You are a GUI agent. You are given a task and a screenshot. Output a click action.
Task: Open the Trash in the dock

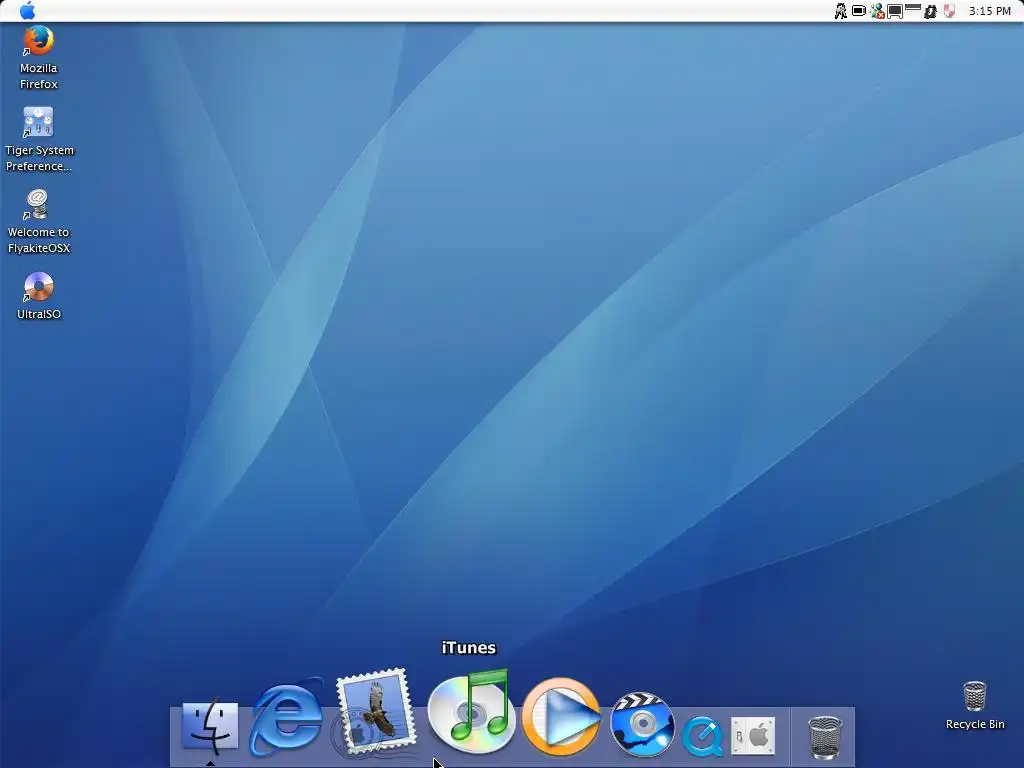coord(824,737)
